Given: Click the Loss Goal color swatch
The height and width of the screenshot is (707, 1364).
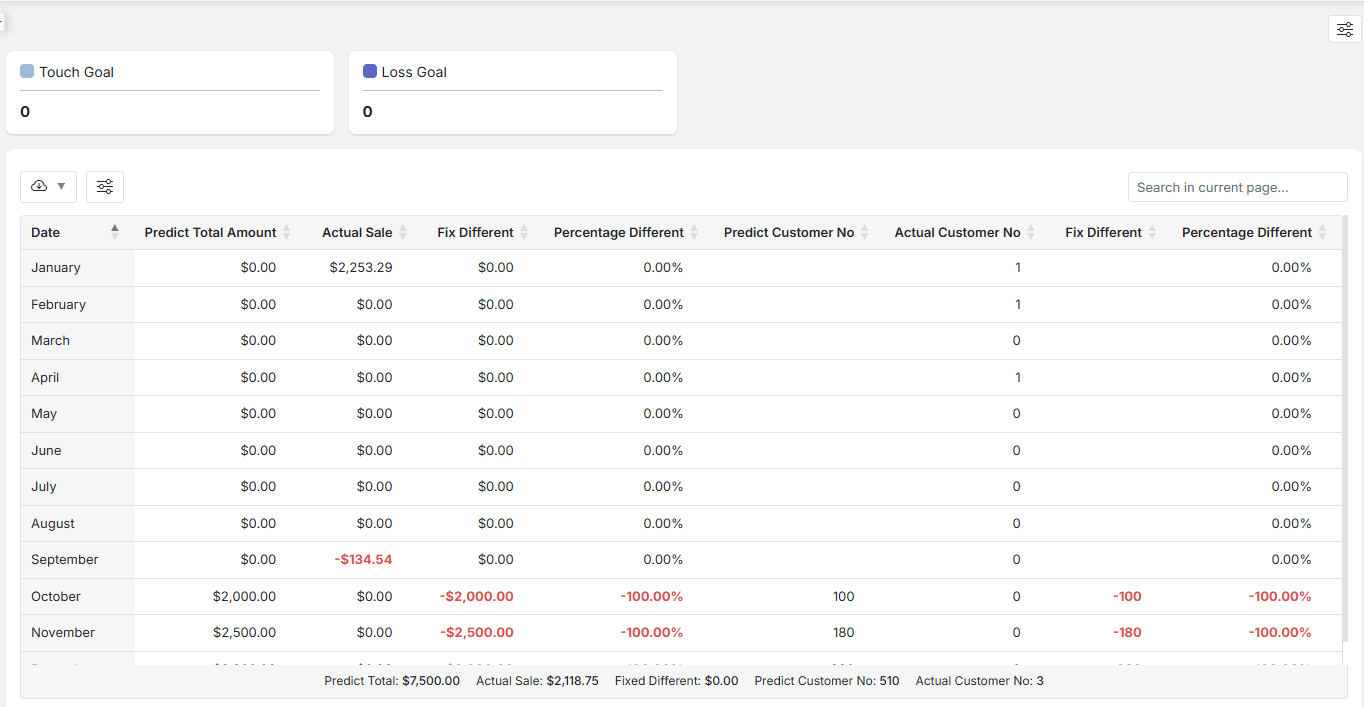Looking at the screenshot, I should point(370,72).
